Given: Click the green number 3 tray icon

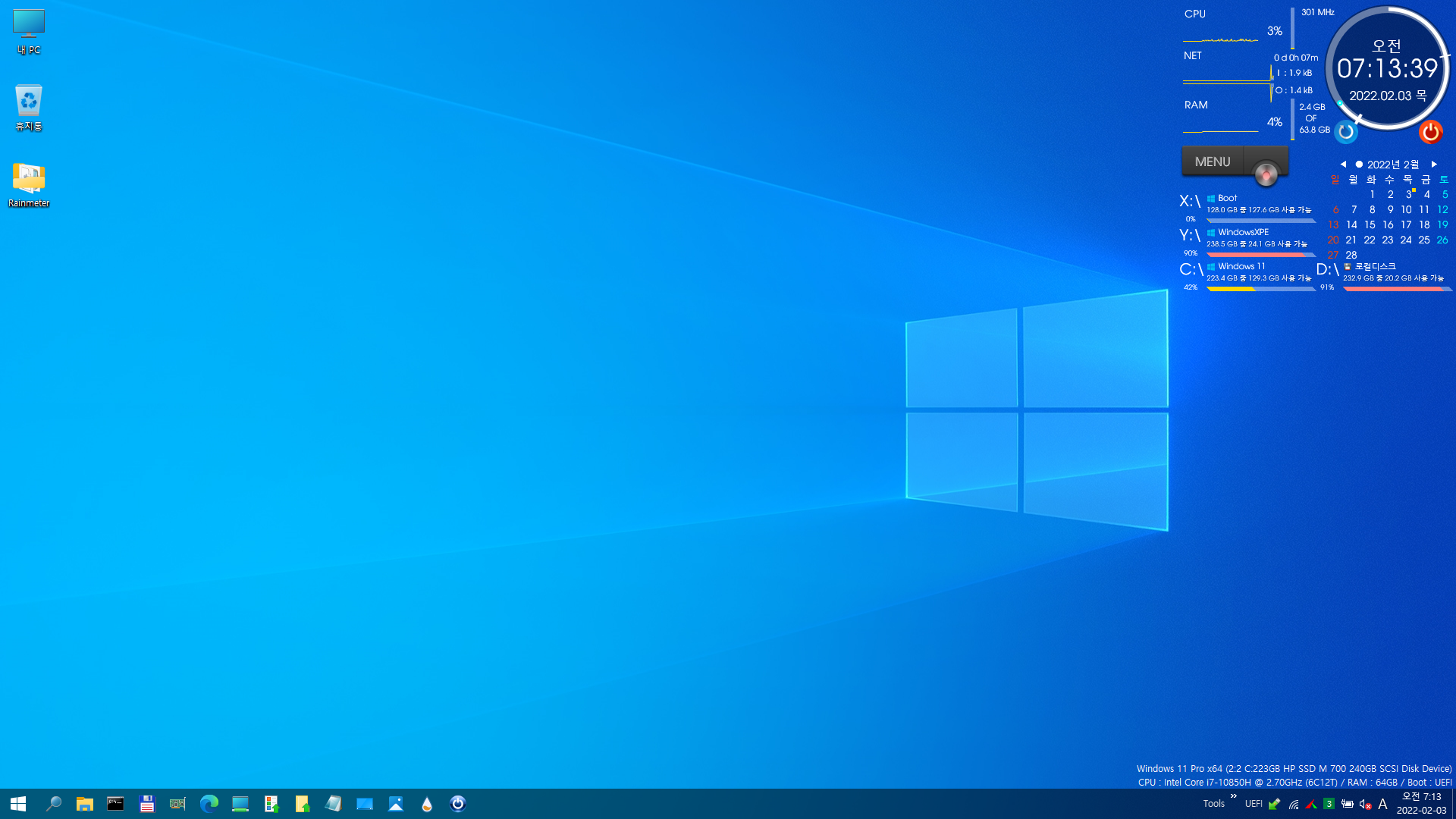Looking at the screenshot, I should pyautogui.click(x=1329, y=804).
